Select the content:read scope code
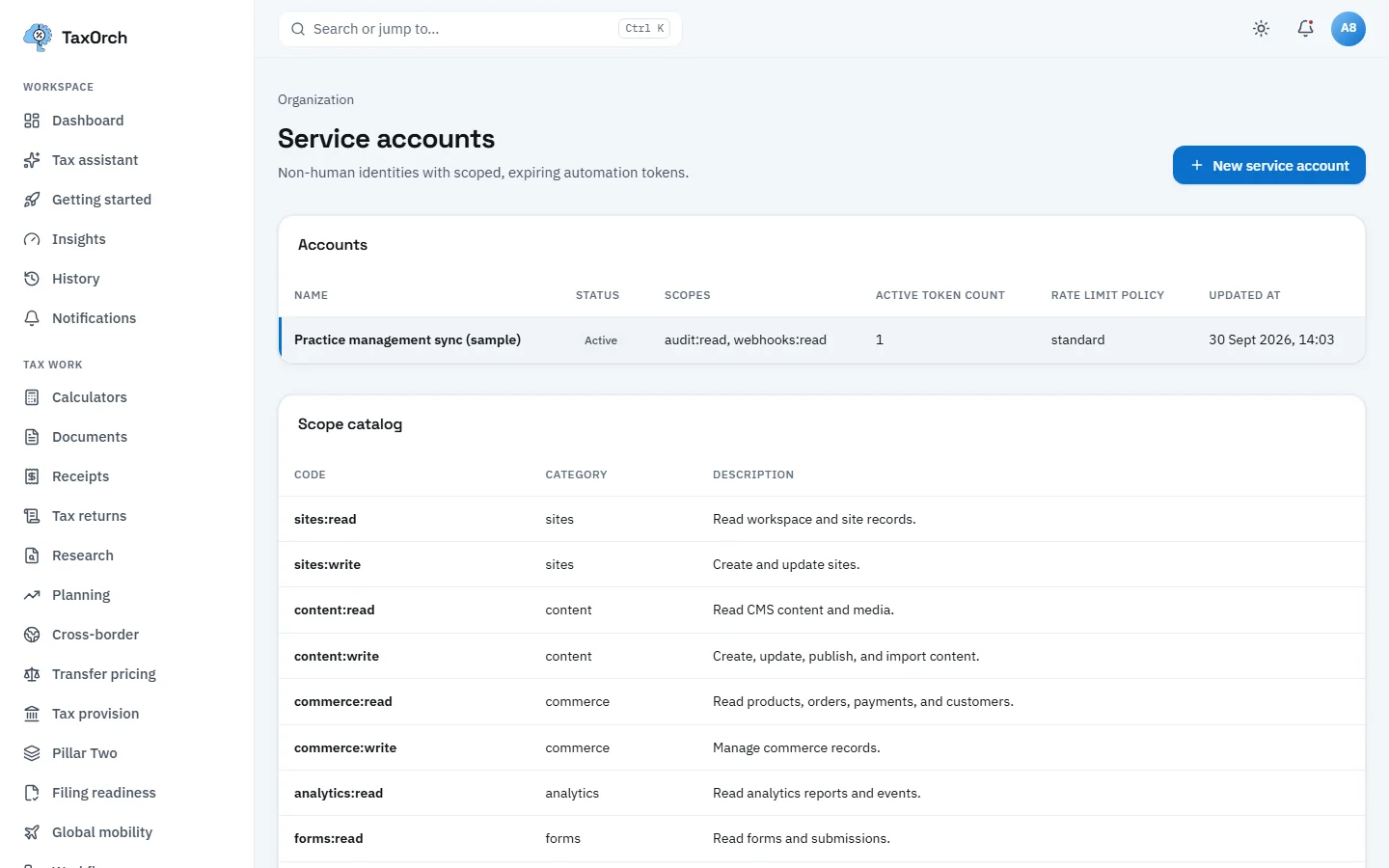1389x868 pixels. tap(335, 610)
